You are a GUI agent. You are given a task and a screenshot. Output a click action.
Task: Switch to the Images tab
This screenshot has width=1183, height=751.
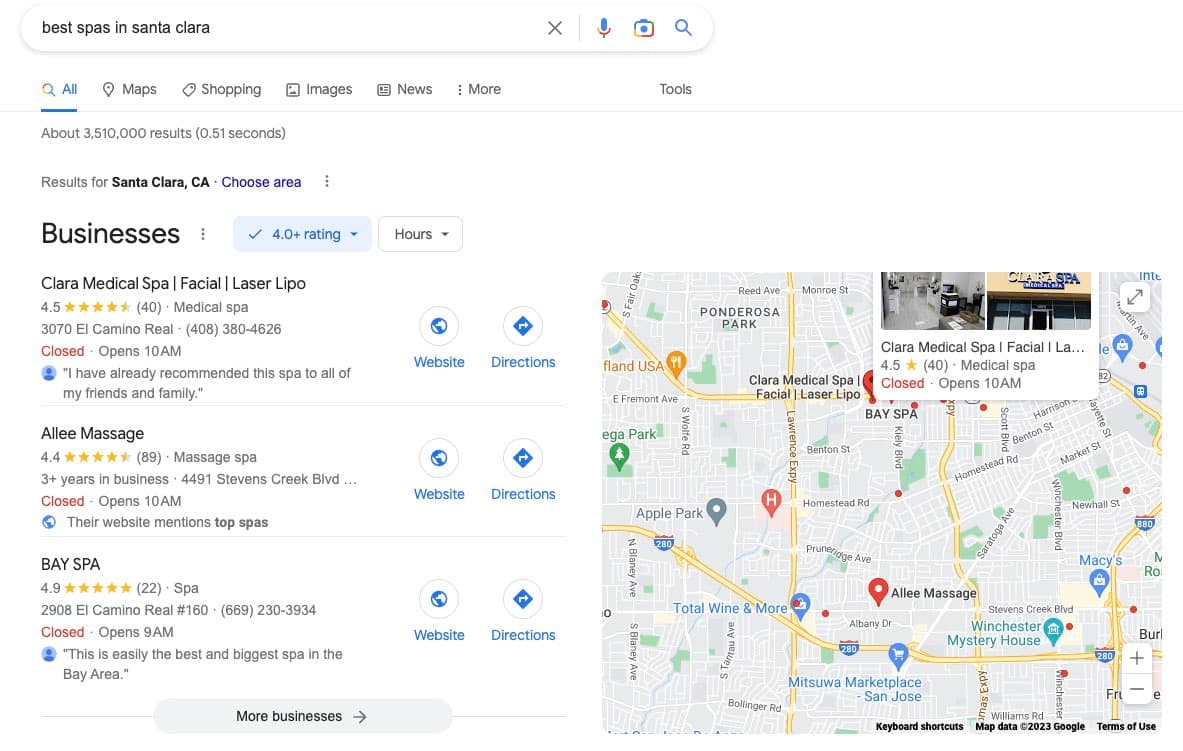coord(319,89)
